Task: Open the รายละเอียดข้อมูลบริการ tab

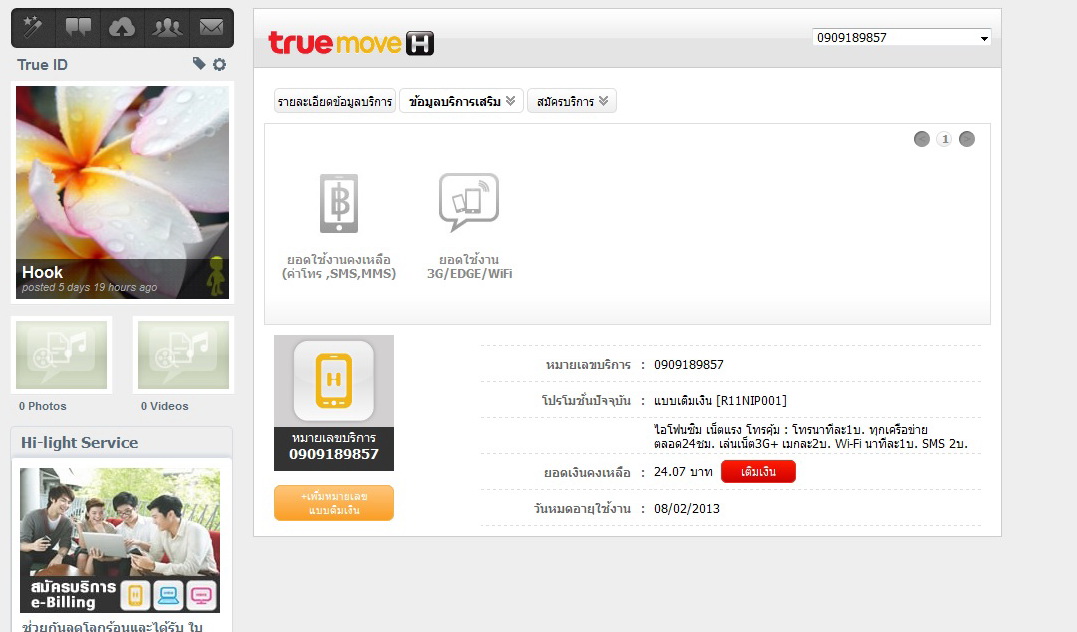Action: click(x=335, y=101)
